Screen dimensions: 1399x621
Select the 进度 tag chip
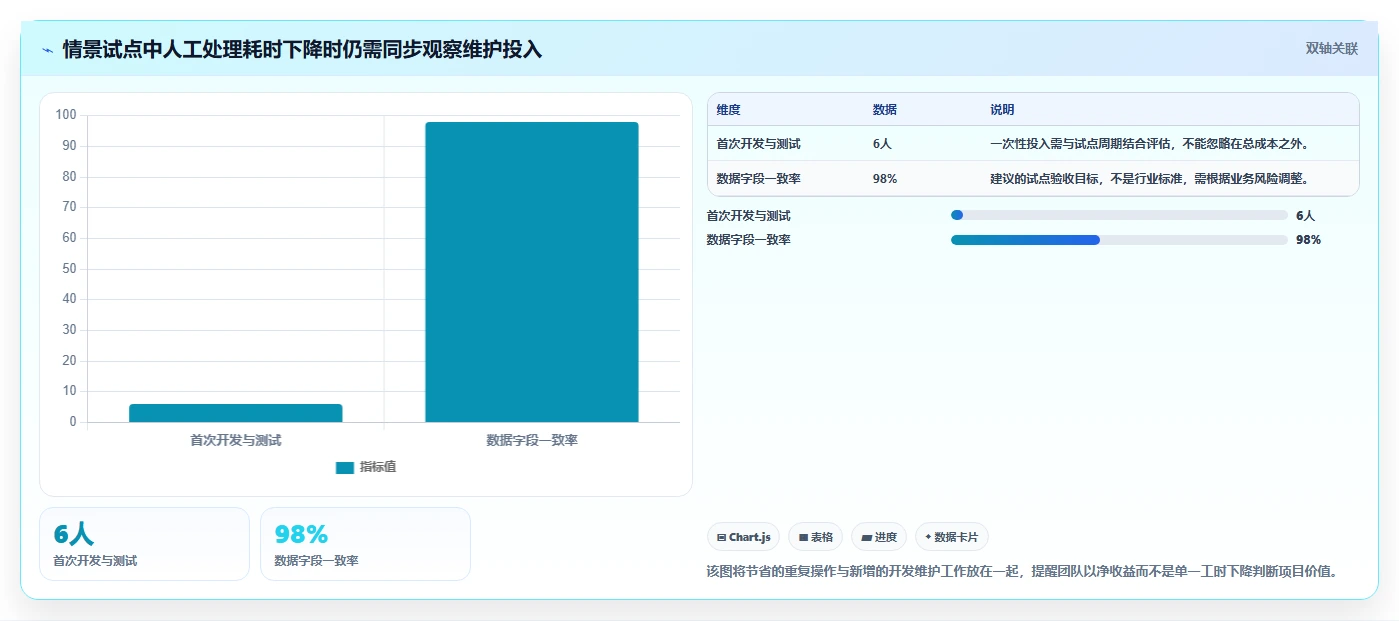point(878,537)
